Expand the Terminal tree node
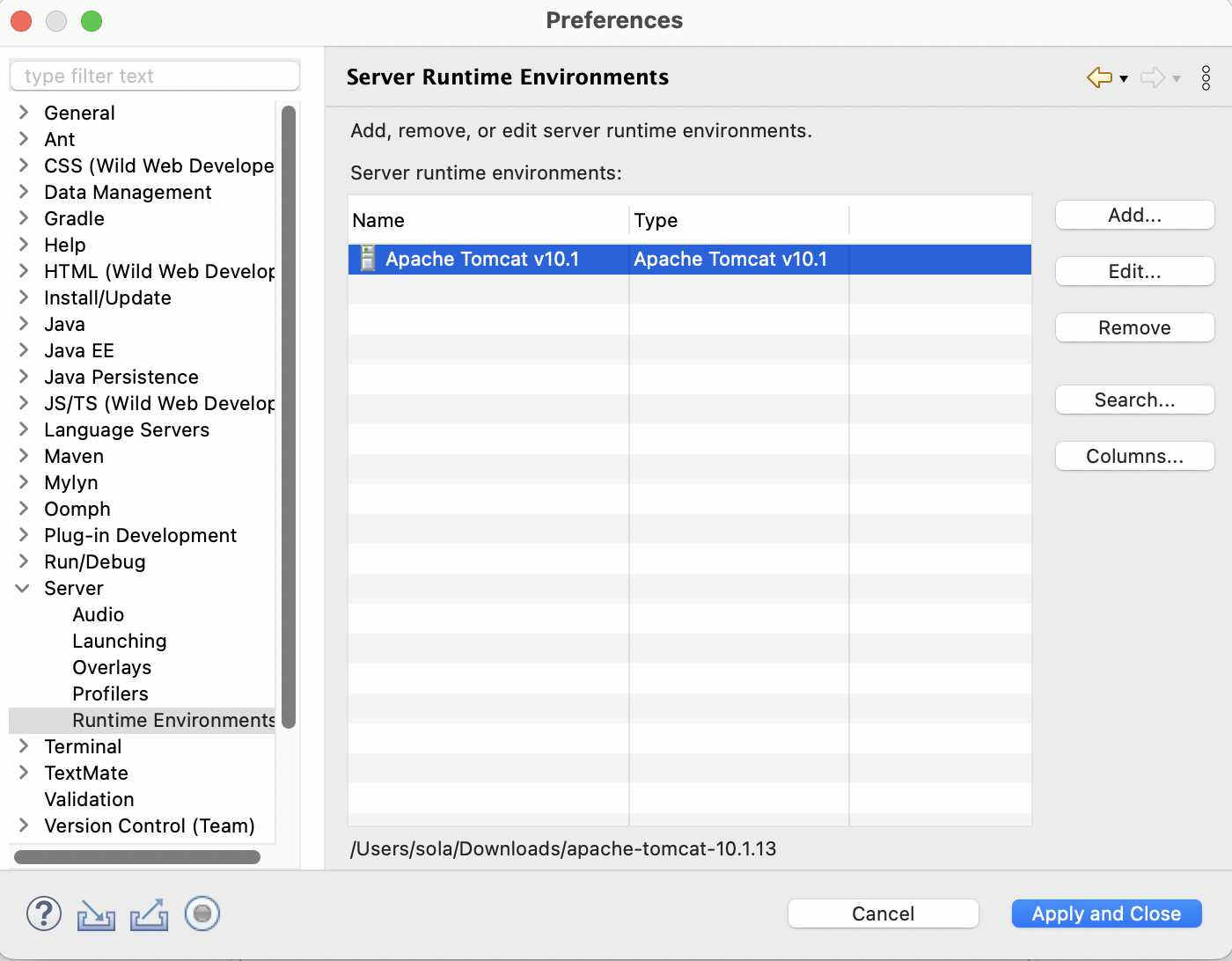 pos(24,746)
